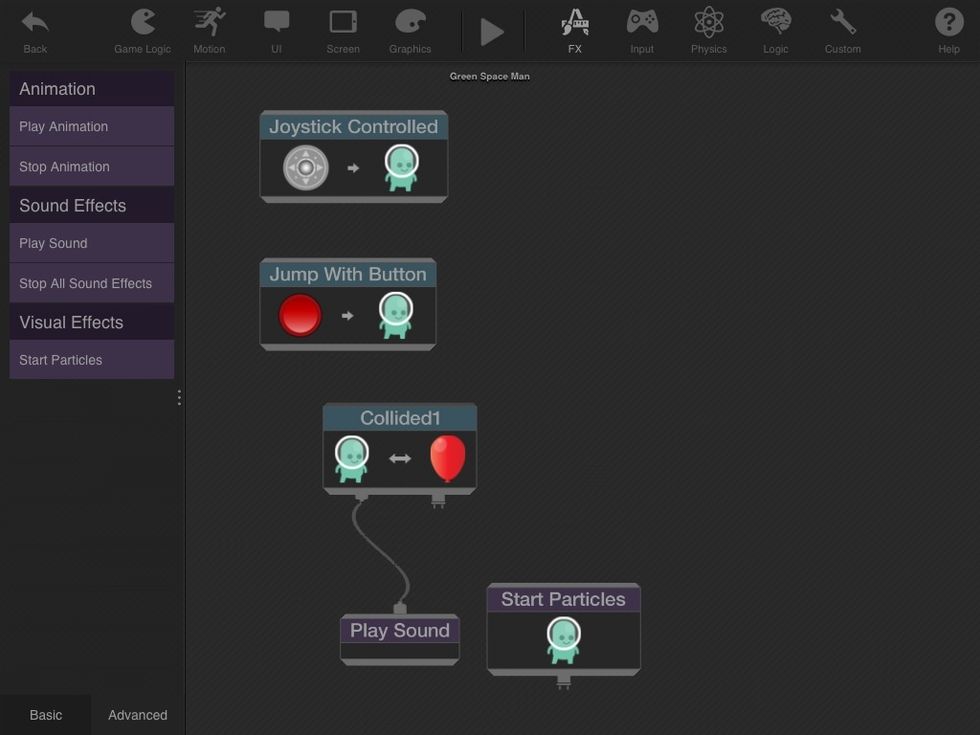Switch to the Basic tab
The height and width of the screenshot is (735, 980).
(x=45, y=715)
